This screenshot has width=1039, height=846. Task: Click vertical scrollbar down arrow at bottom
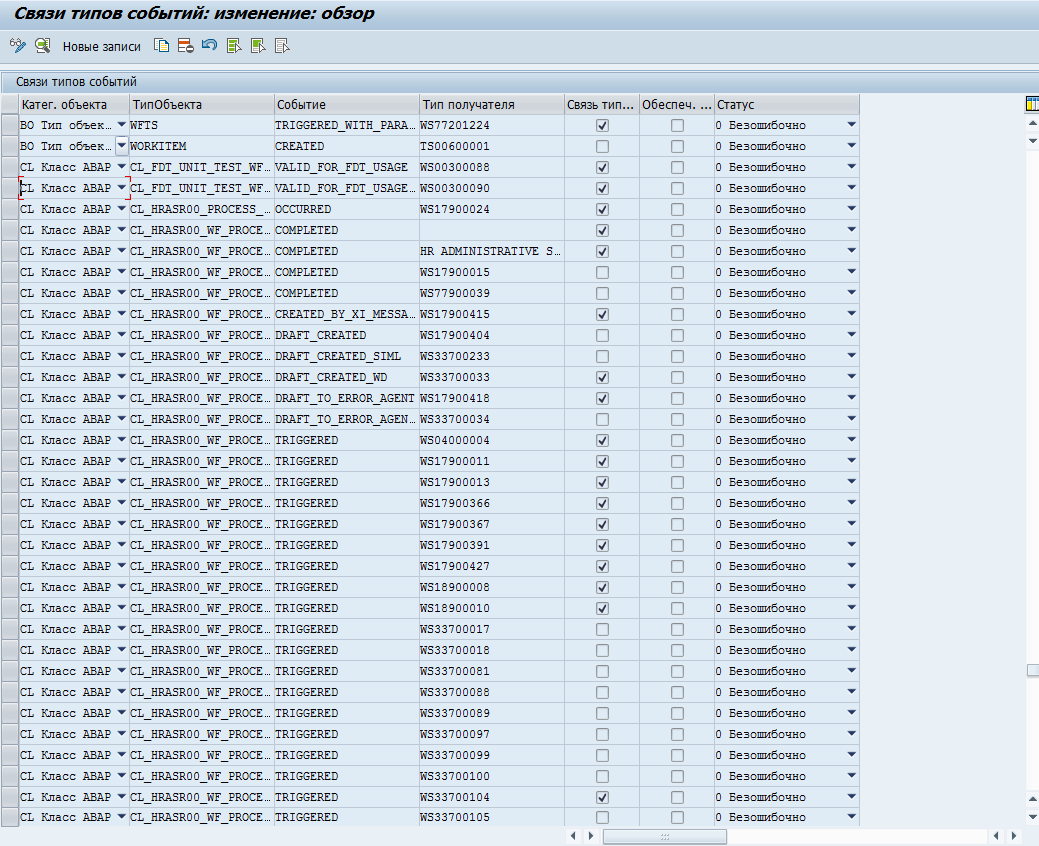pos(1032,816)
